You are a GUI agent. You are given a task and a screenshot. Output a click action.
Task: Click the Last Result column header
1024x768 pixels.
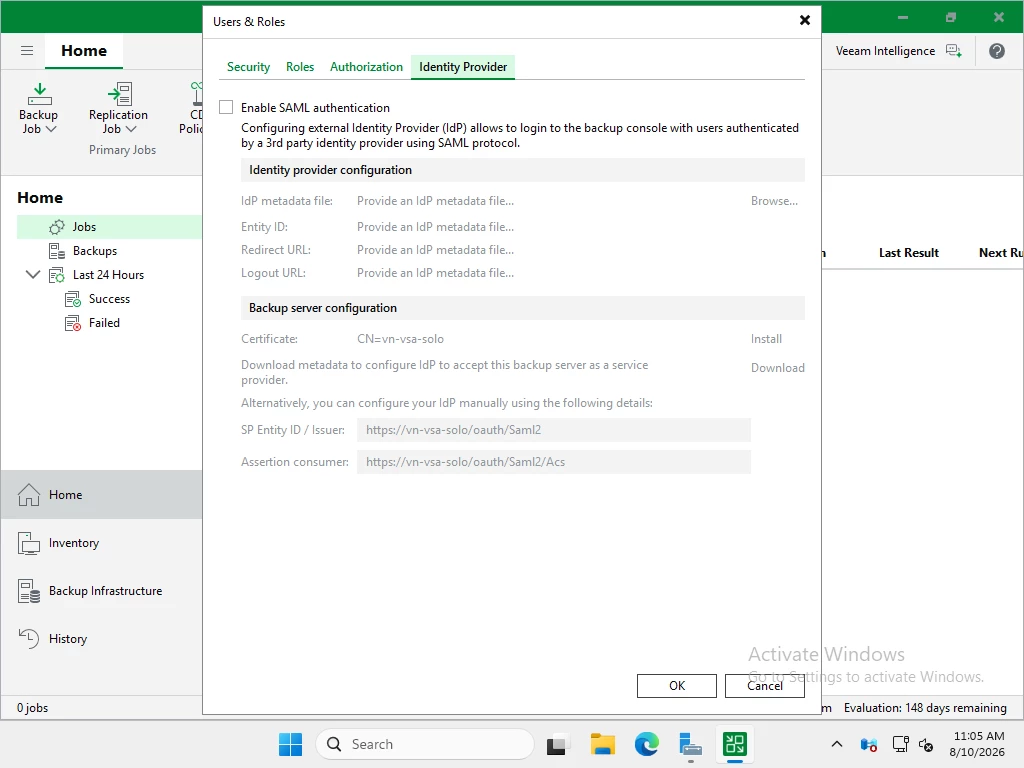tap(908, 253)
